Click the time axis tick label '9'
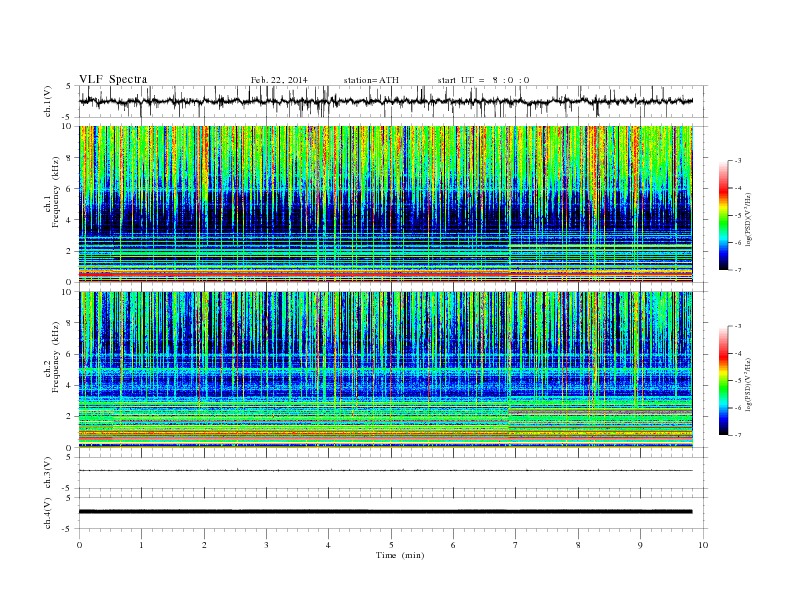Viewport: 792px width, 612px height. tap(640, 545)
